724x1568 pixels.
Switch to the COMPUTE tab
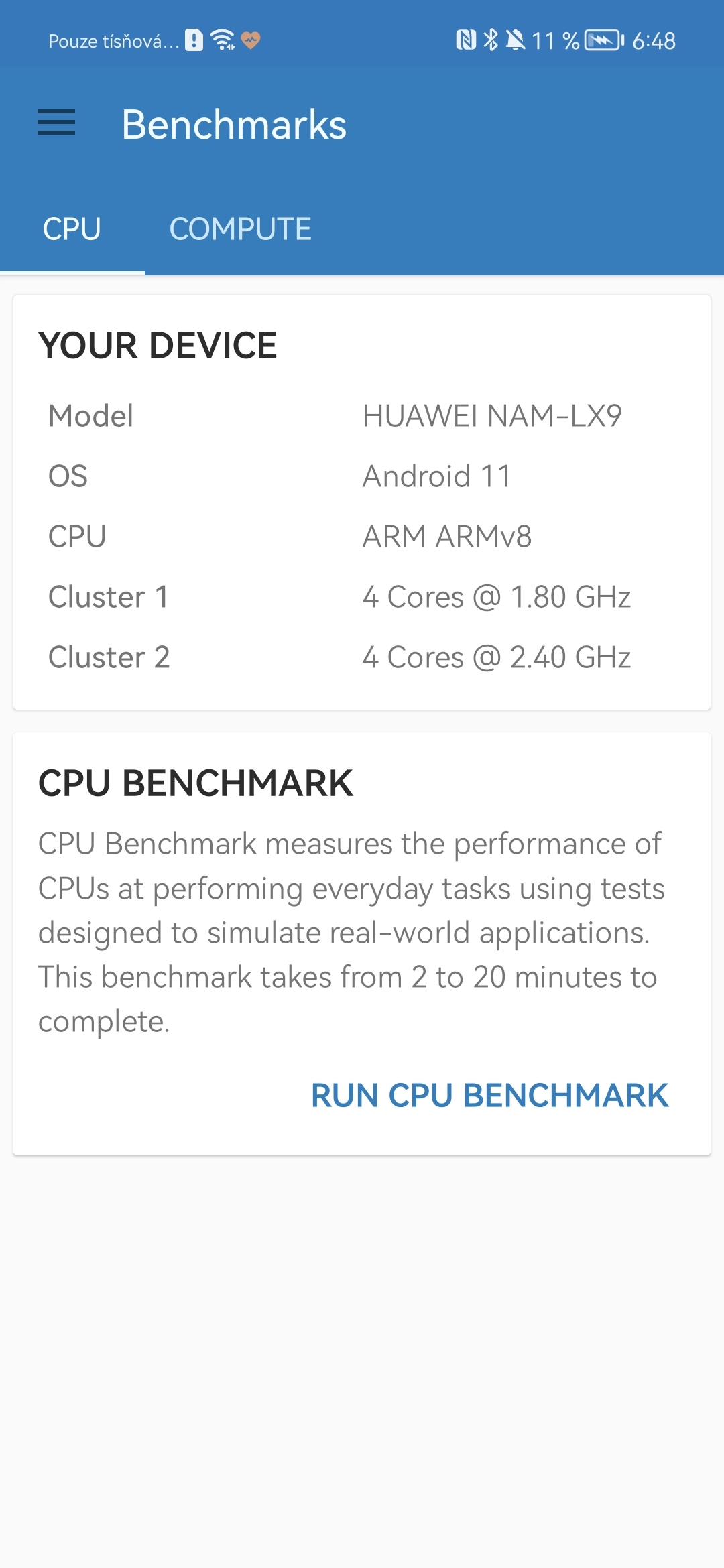[x=240, y=229]
